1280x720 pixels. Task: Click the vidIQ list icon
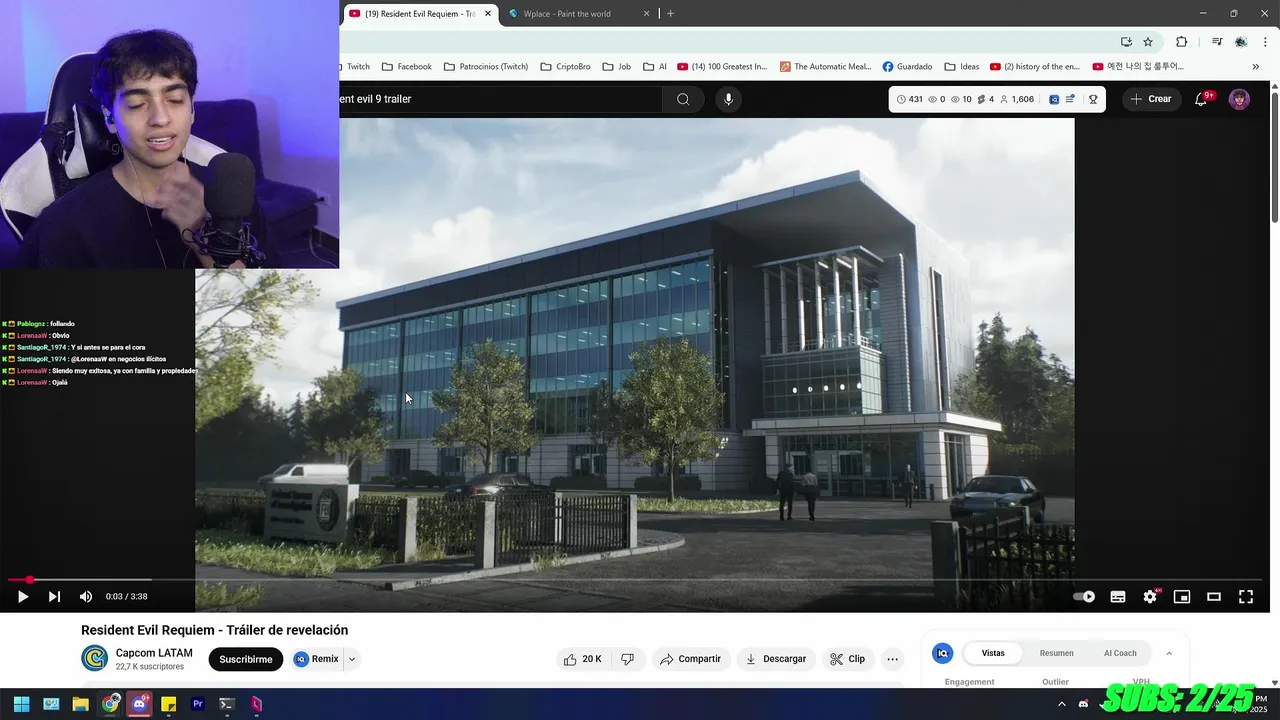pyautogui.click(x=1070, y=99)
